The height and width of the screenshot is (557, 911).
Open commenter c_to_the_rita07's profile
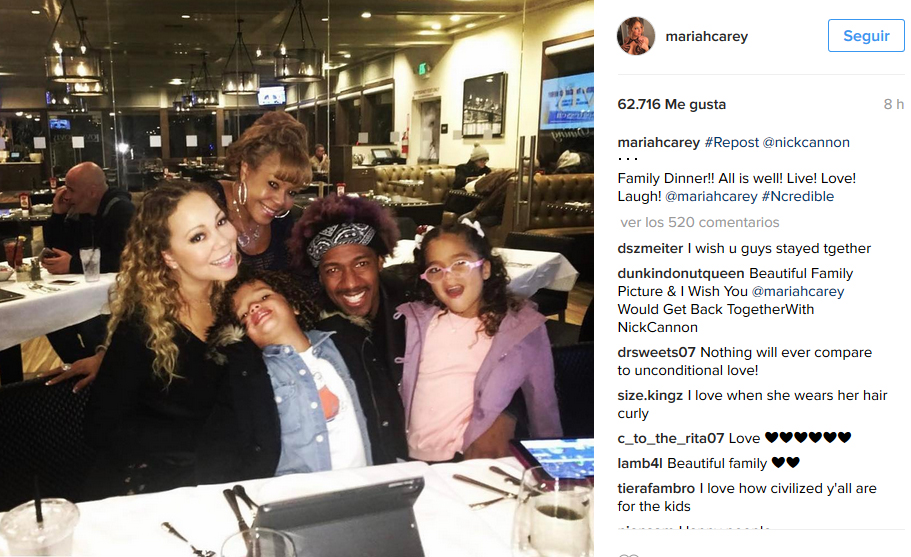[671, 439]
